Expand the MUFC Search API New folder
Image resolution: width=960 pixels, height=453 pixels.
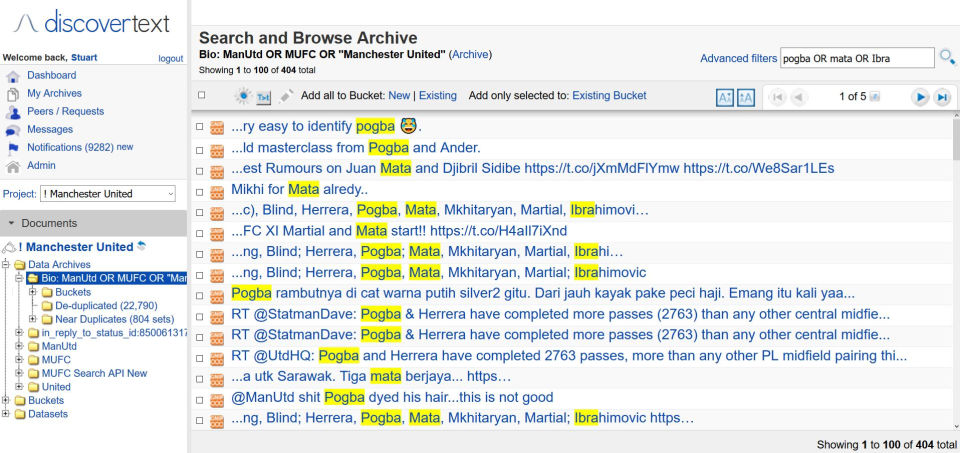18,373
